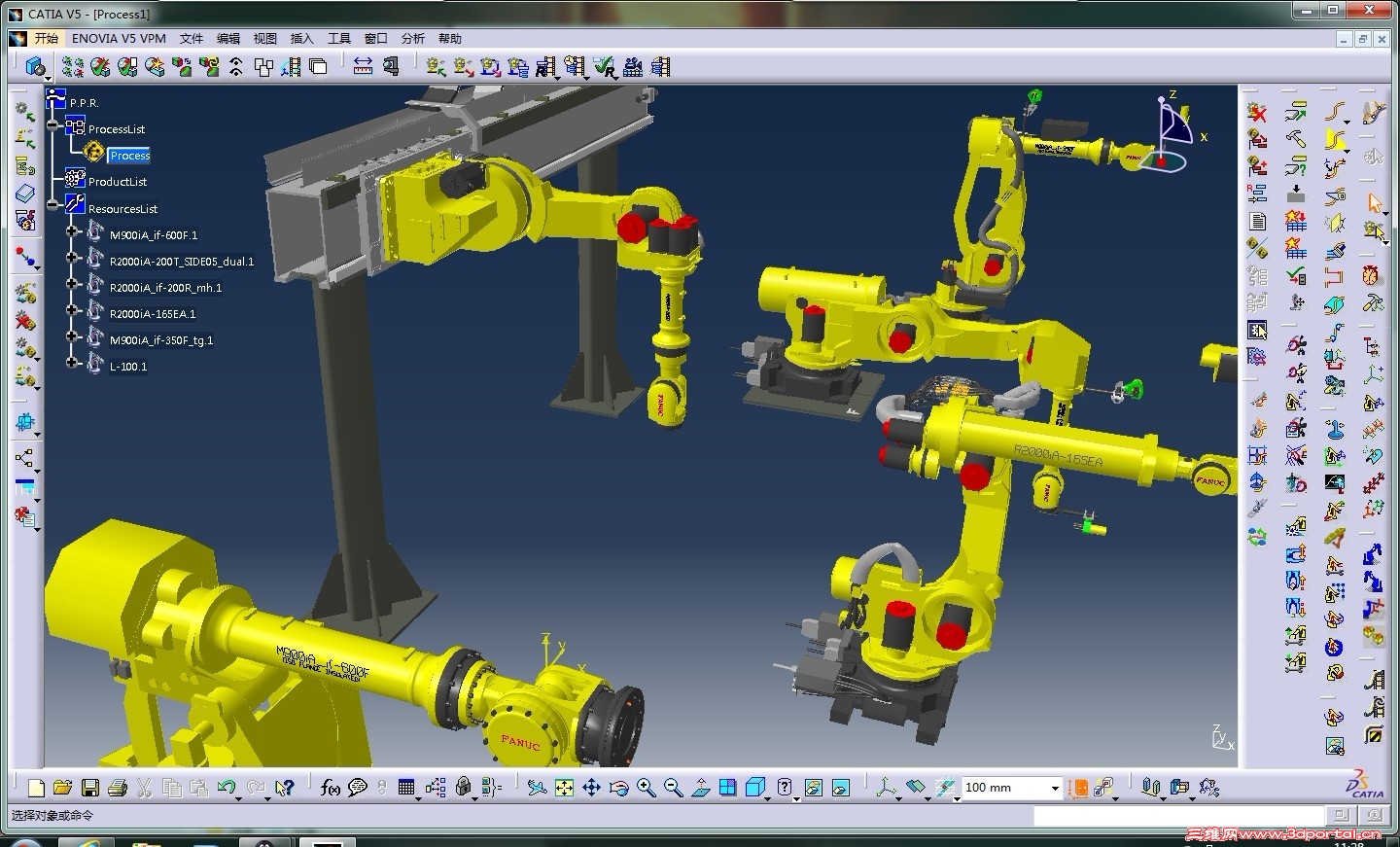
Task: Open the 分析 (Analyze) menu
Action: click(413, 39)
